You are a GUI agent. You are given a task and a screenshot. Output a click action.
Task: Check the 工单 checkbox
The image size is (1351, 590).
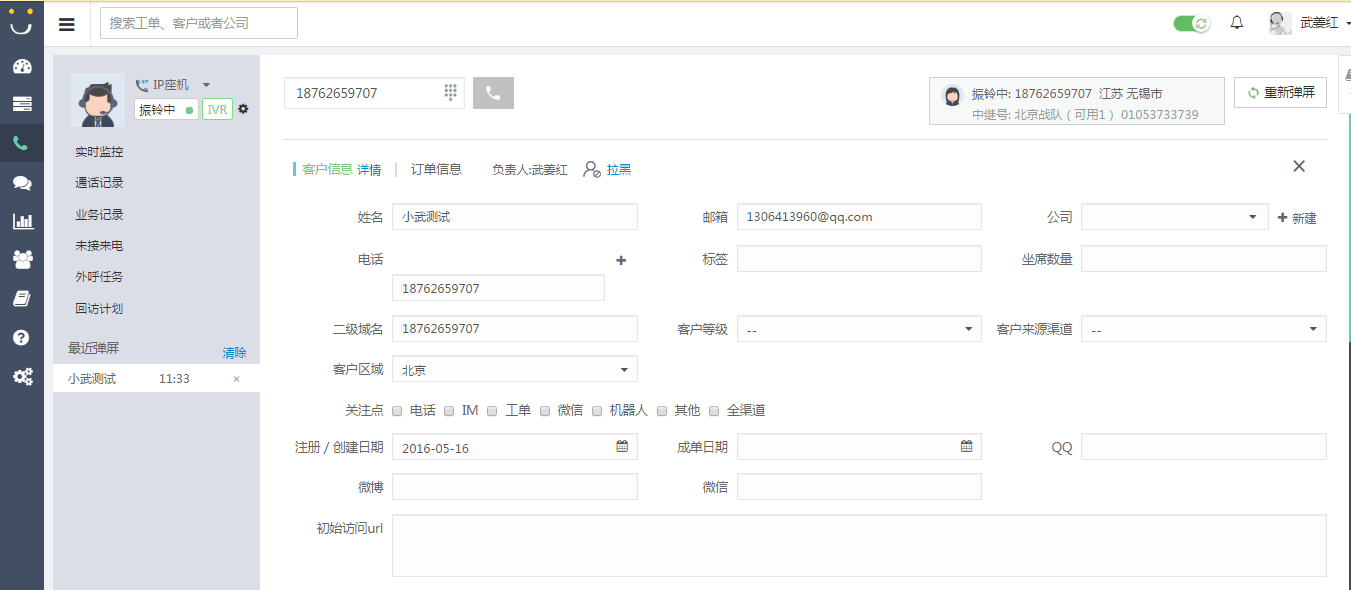(494, 411)
